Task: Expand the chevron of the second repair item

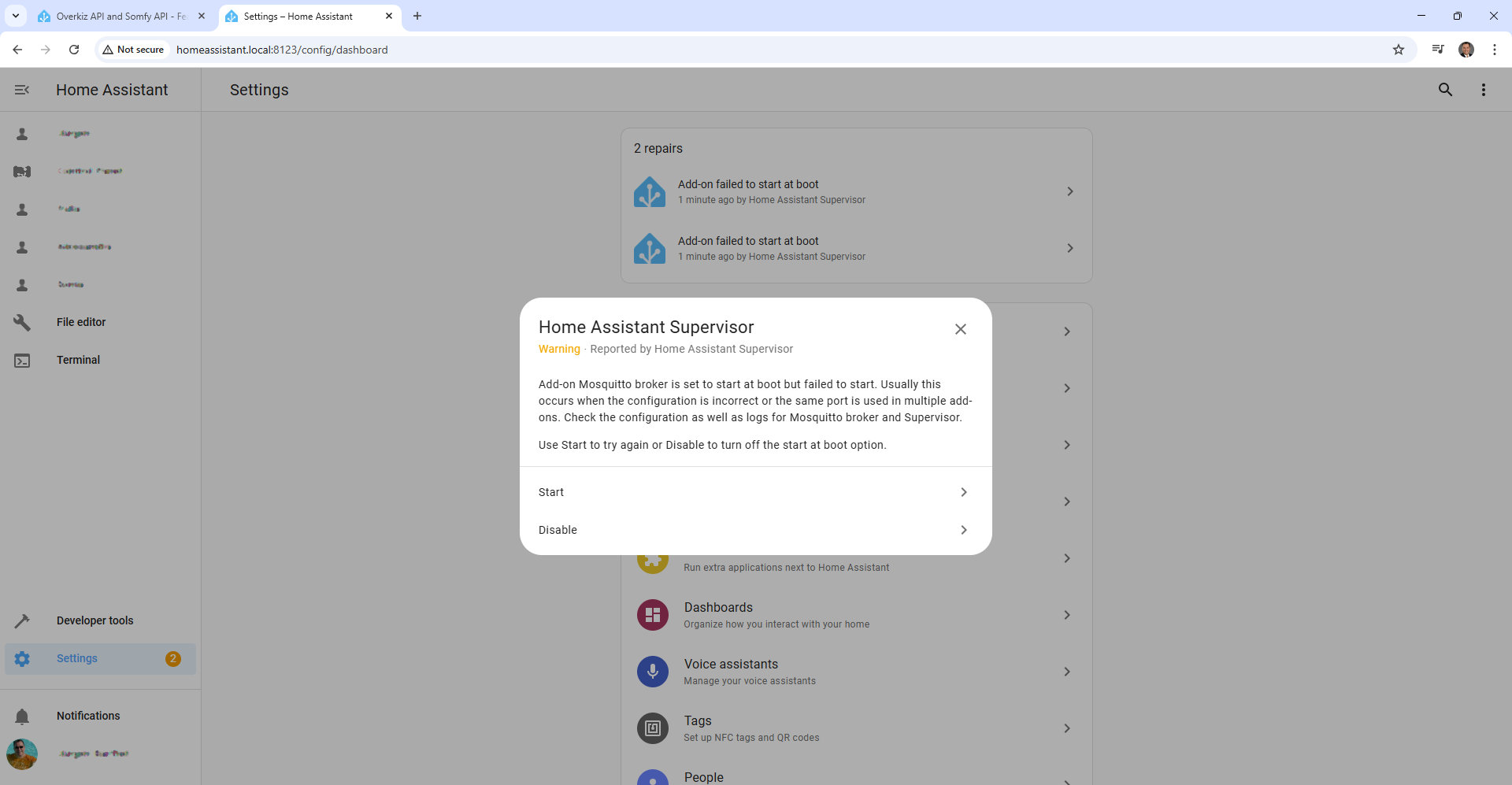Action: click(x=1069, y=248)
